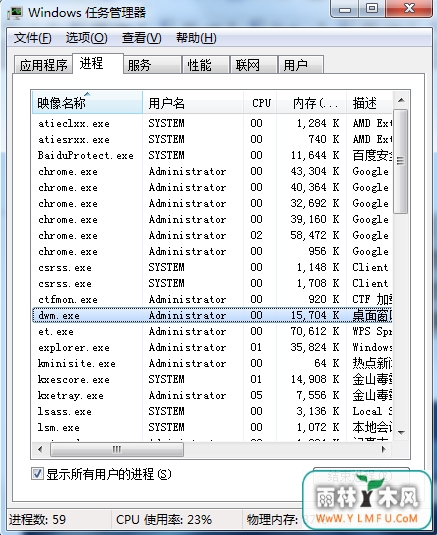
Task: Select the atiesrxx.exe process row
Action: [x=212, y=139]
